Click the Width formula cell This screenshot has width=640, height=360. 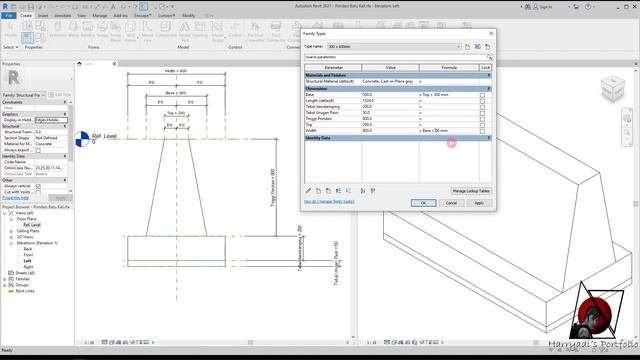449,131
